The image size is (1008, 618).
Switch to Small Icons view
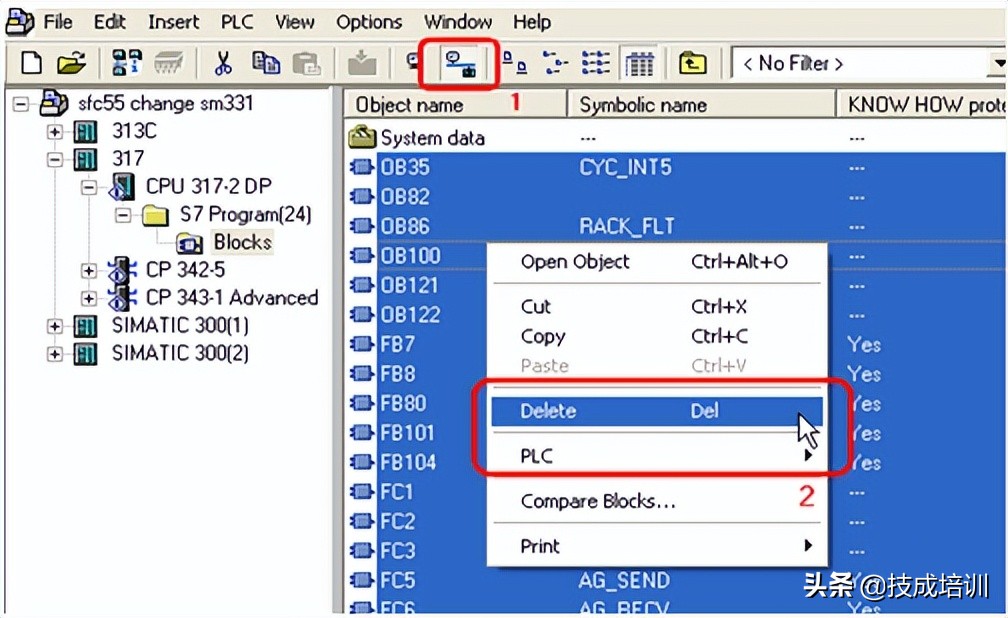pos(555,63)
